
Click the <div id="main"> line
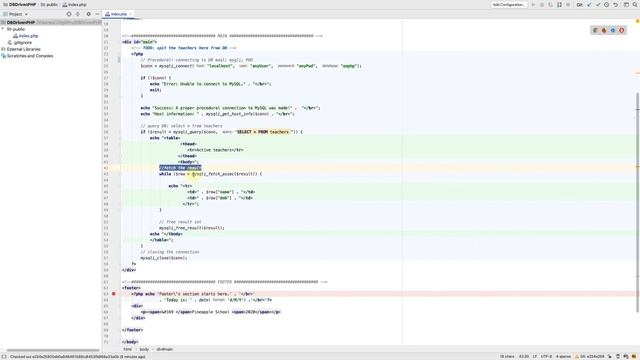[139, 42]
